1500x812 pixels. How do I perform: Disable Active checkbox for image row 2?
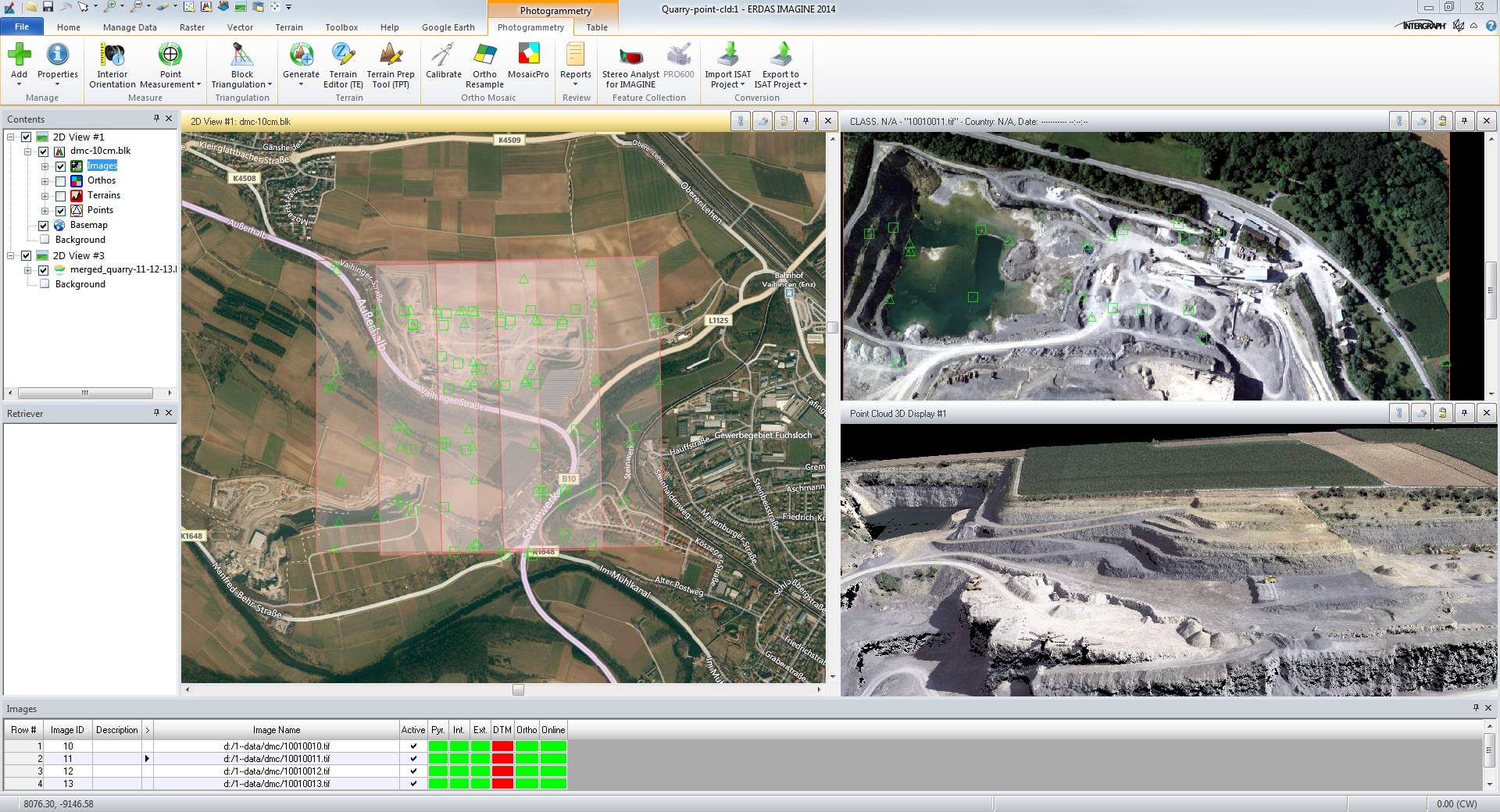coord(412,758)
